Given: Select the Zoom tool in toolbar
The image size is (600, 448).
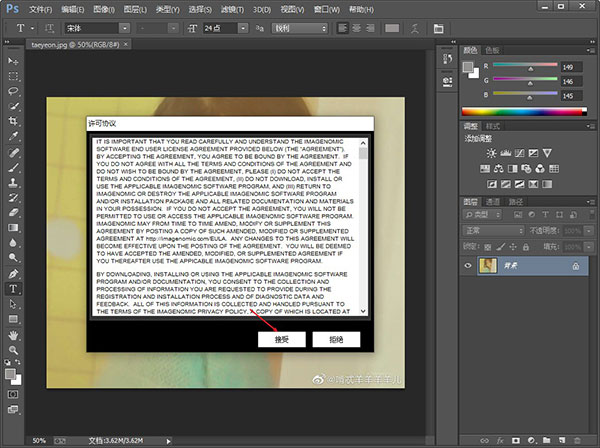Looking at the screenshot, I should pyautogui.click(x=13, y=349).
